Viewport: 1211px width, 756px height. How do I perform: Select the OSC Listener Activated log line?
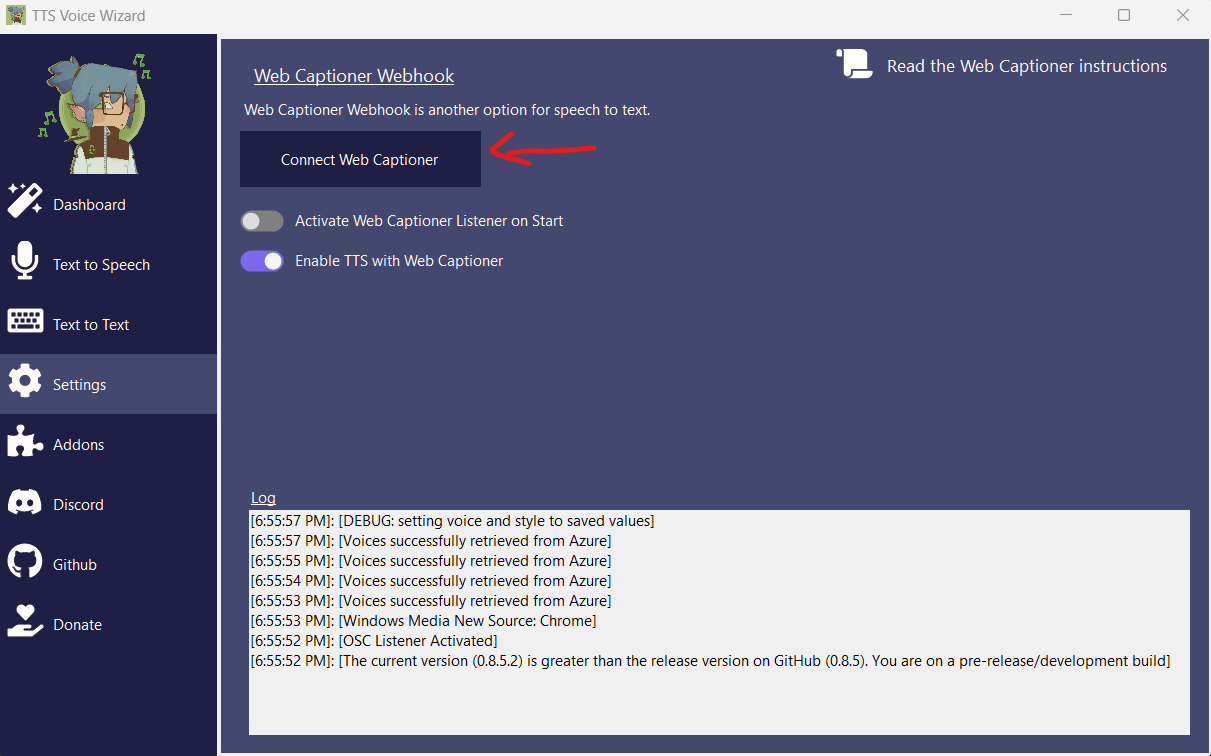pos(373,641)
